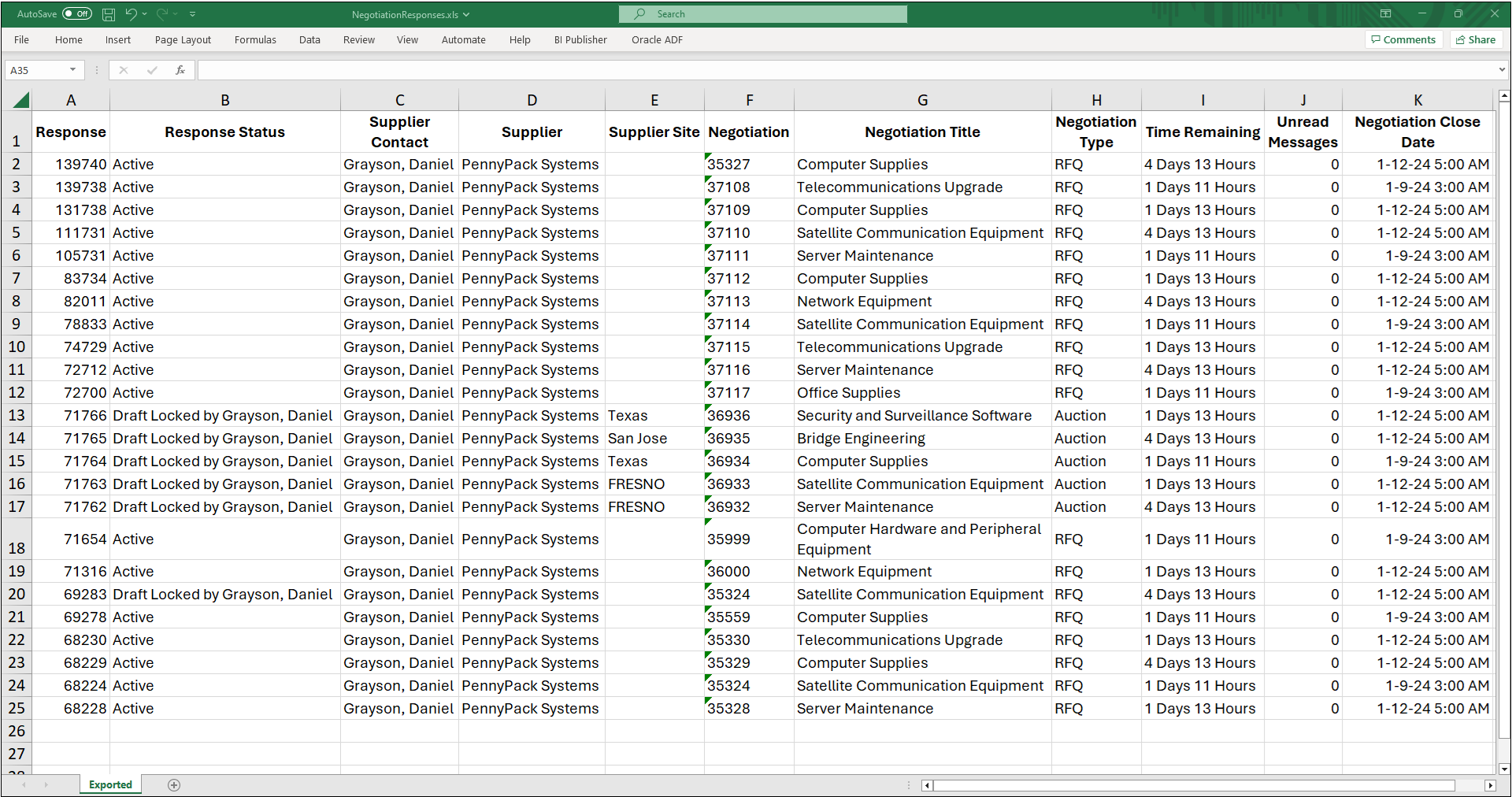Click the Undo arrow icon

[x=131, y=14]
